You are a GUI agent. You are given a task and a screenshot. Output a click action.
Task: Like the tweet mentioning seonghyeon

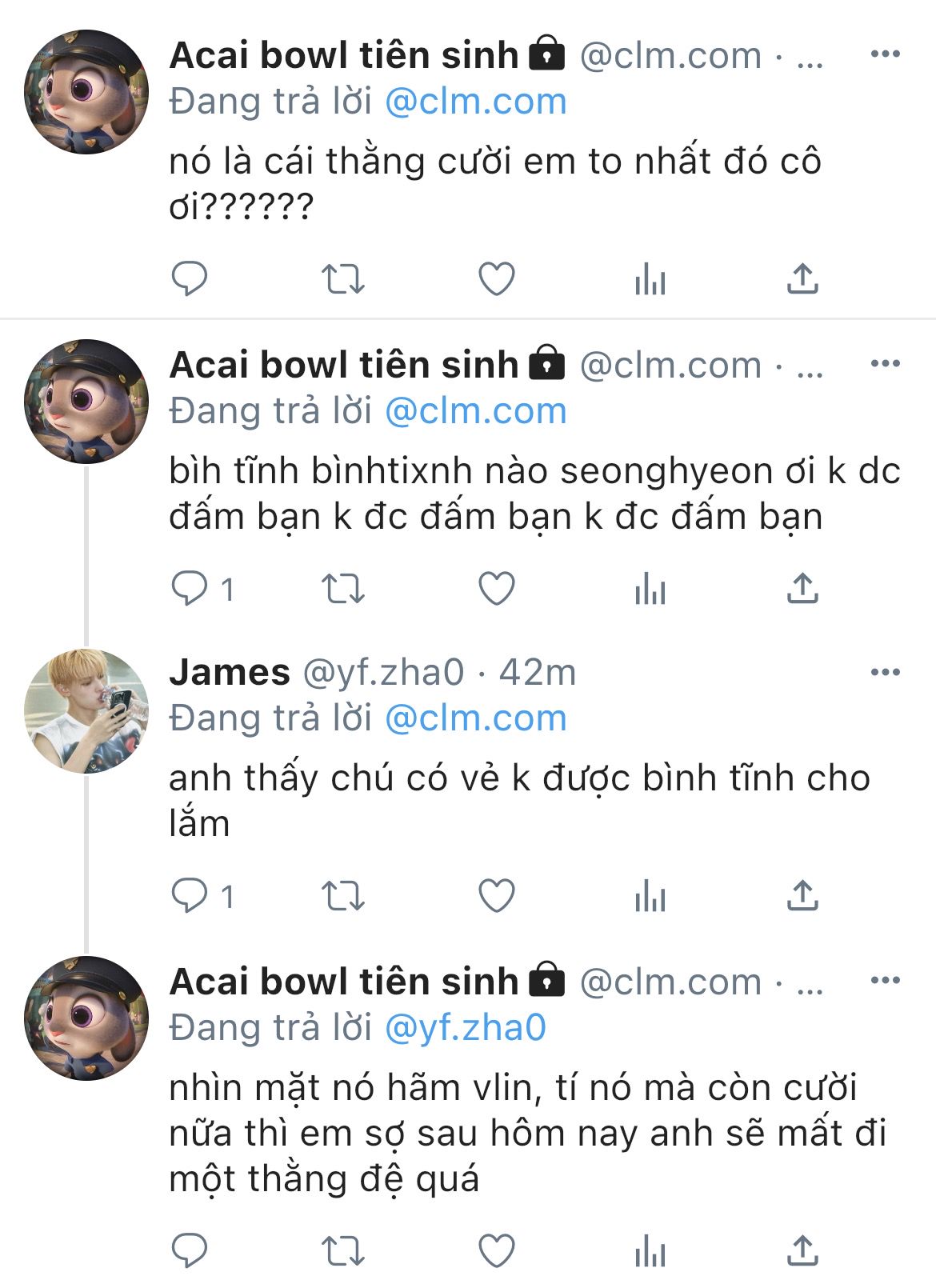coord(496,589)
